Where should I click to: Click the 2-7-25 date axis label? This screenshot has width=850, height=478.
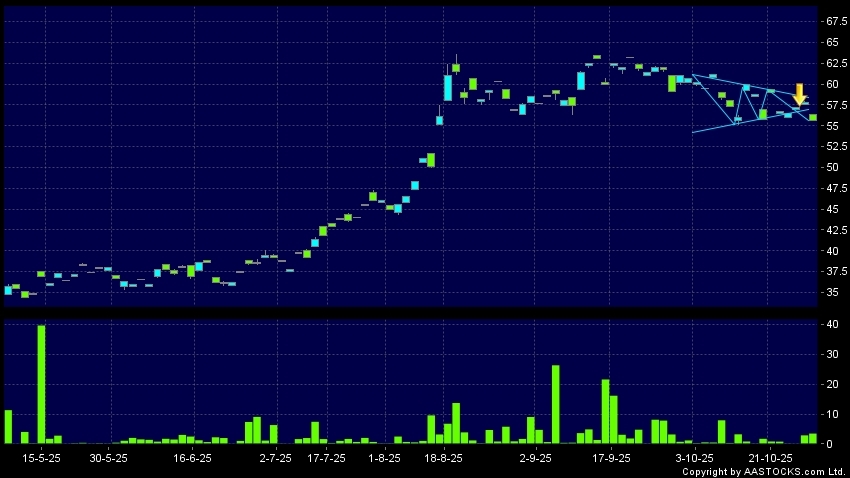point(275,458)
